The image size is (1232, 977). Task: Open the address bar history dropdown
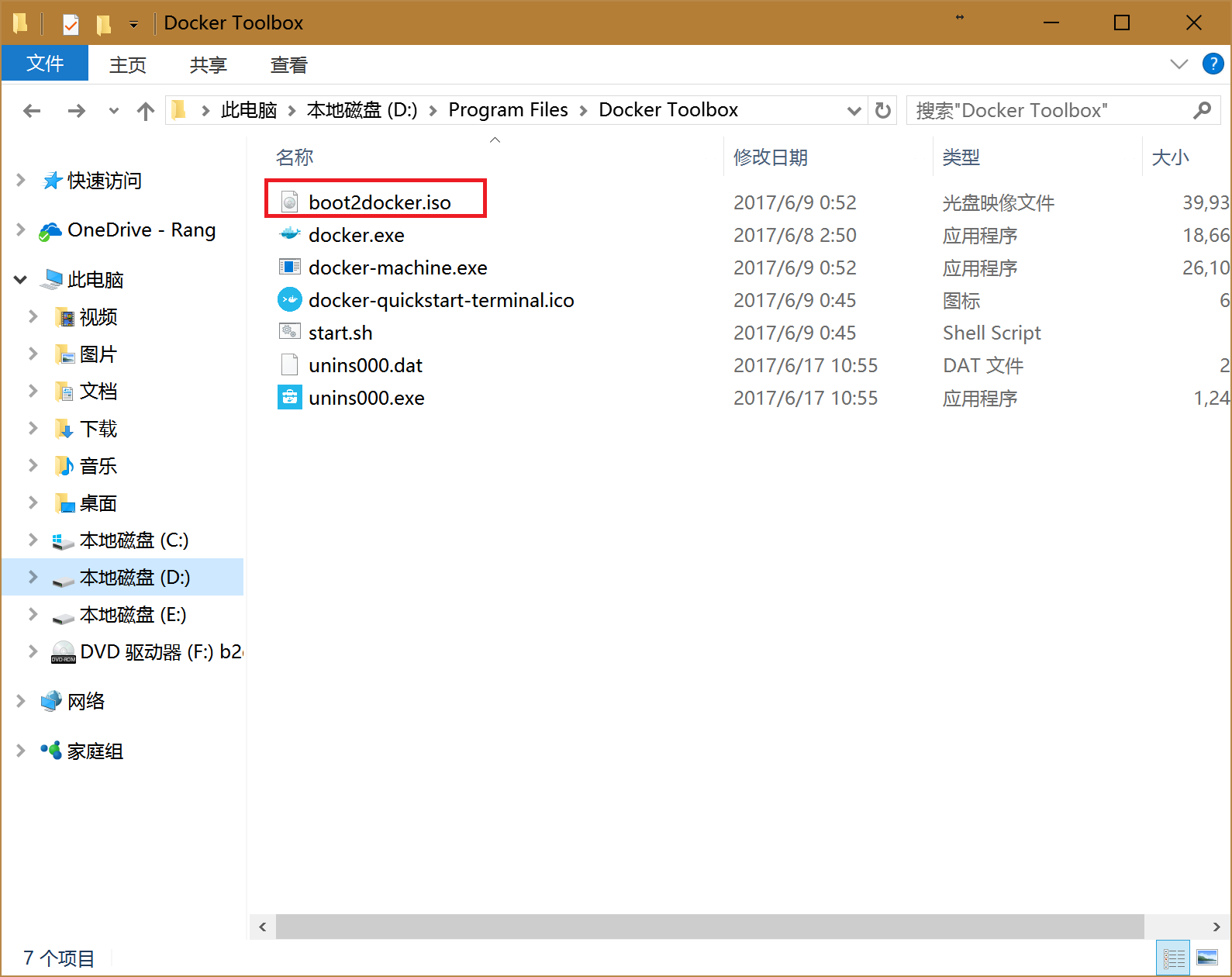point(854,111)
